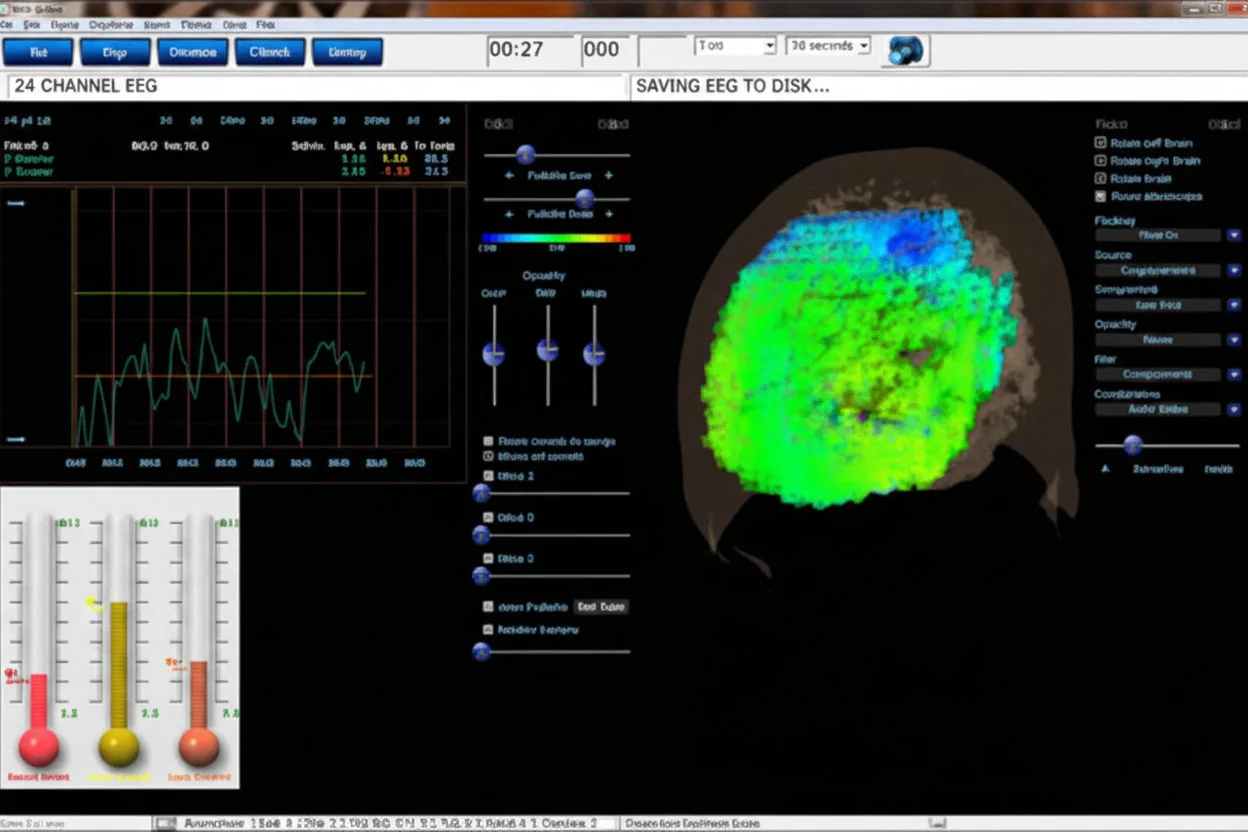Open the dropdown left of '30 seconds'
1248x832 pixels.
pos(736,46)
